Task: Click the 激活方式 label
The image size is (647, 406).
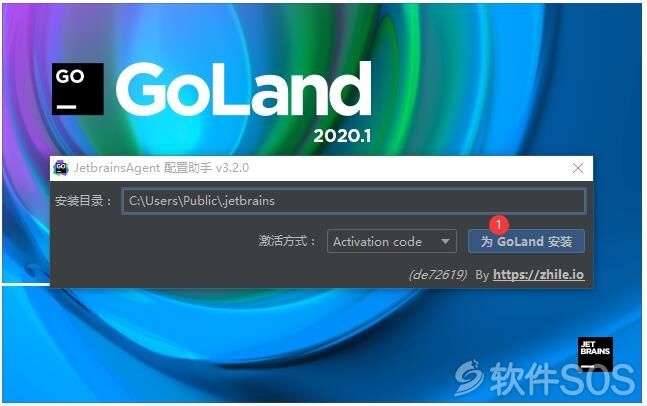Action: coord(287,241)
